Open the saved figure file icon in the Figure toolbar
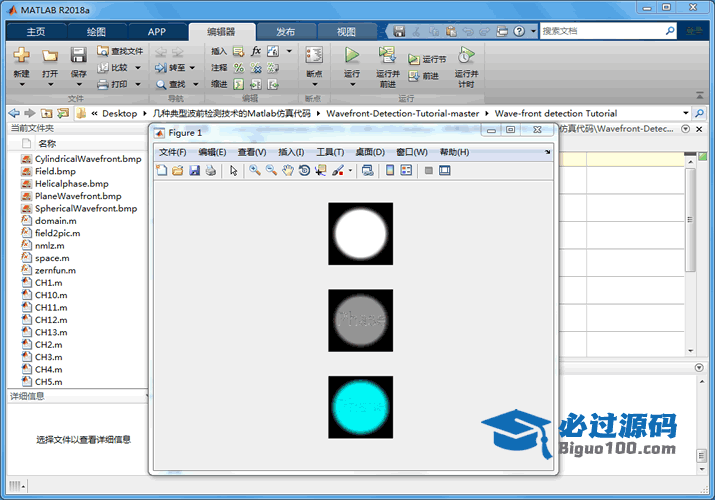The width and height of the screenshot is (715, 500). click(178, 171)
